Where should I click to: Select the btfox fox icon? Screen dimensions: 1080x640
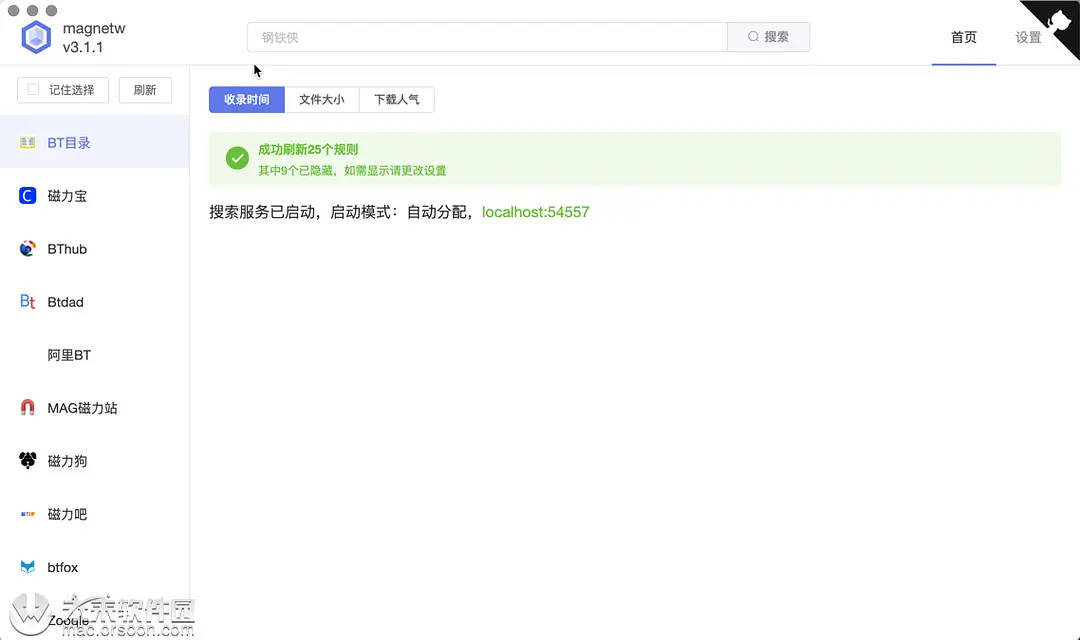(28, 567)
